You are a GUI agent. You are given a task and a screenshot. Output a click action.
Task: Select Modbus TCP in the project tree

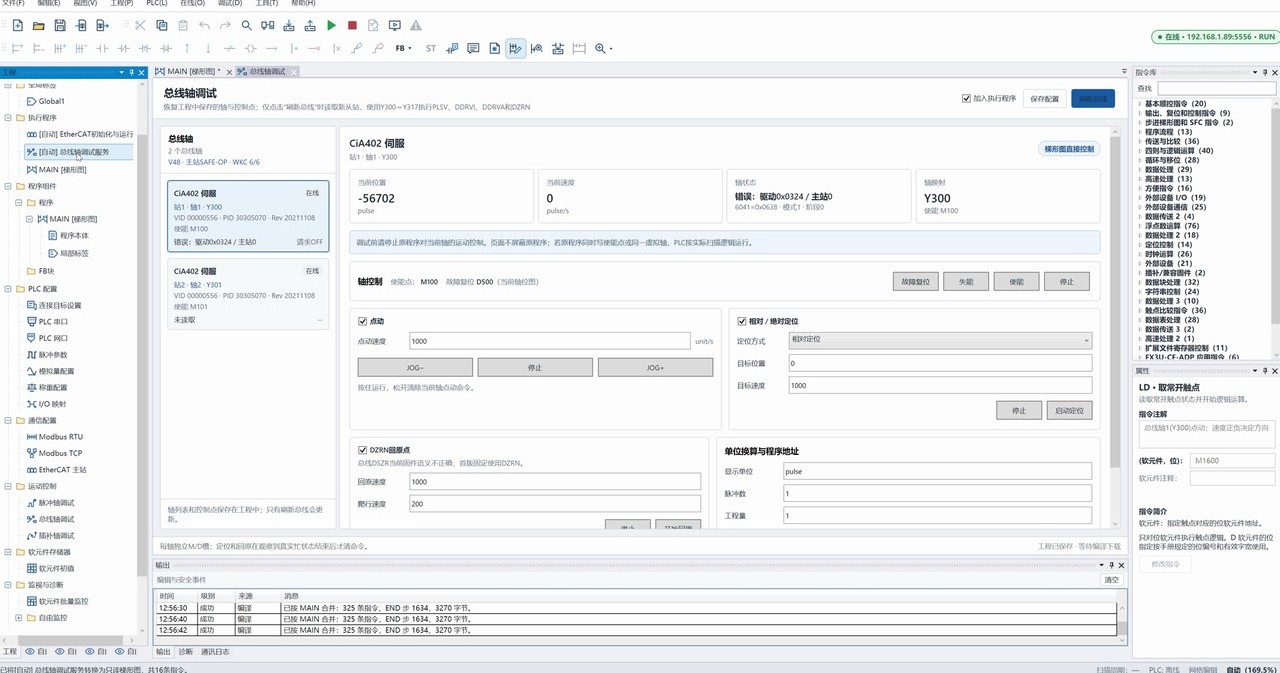pyautogui.click(x=60, y=453)
